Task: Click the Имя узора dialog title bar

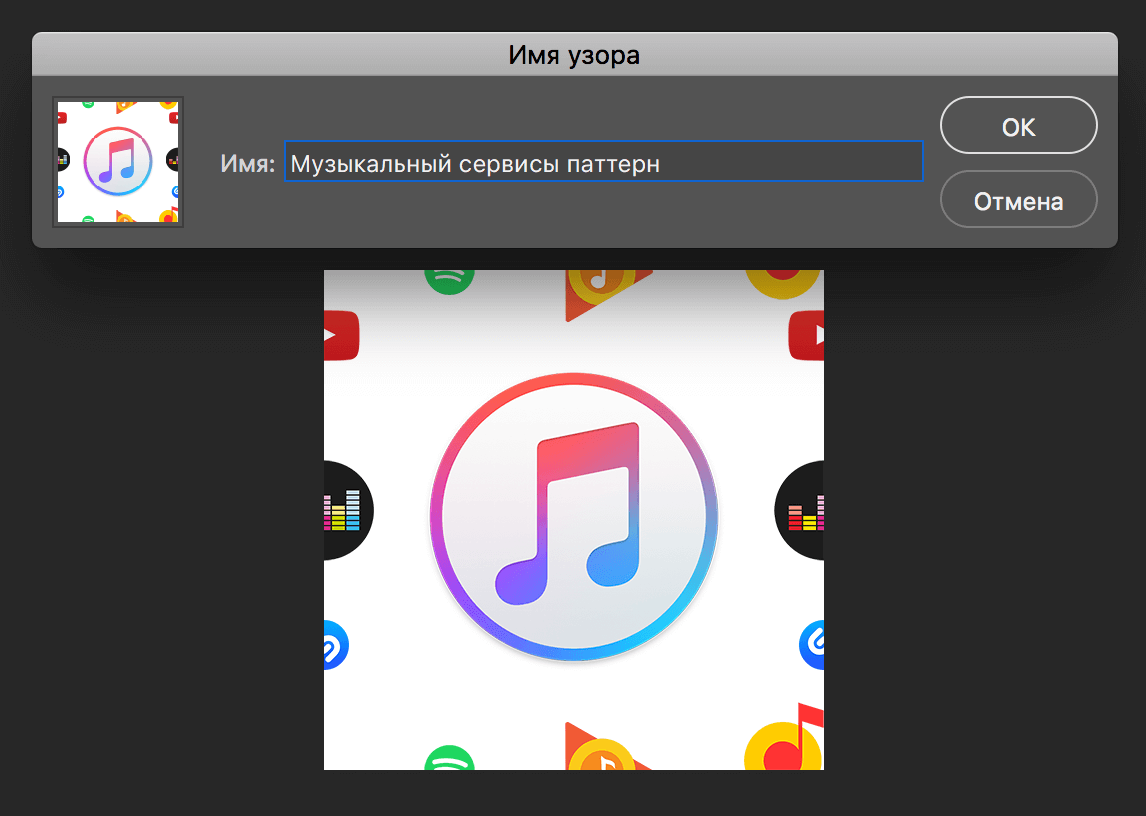Action: (x=574, y=55)
